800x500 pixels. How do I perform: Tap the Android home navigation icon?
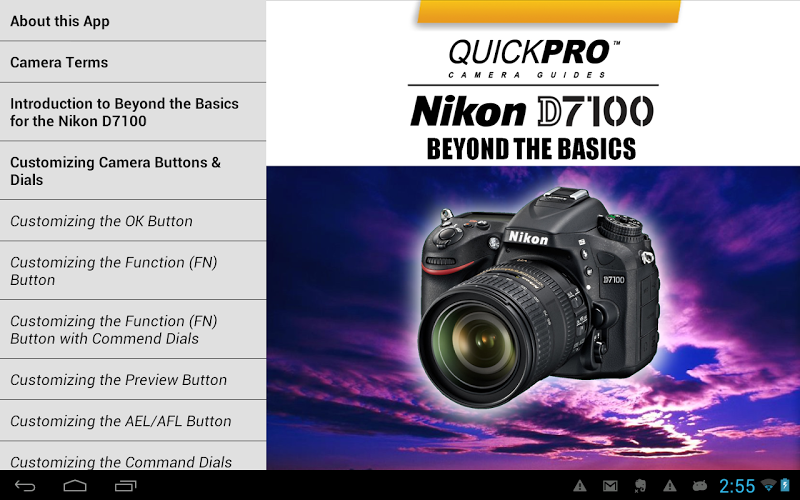pos(75,486)
